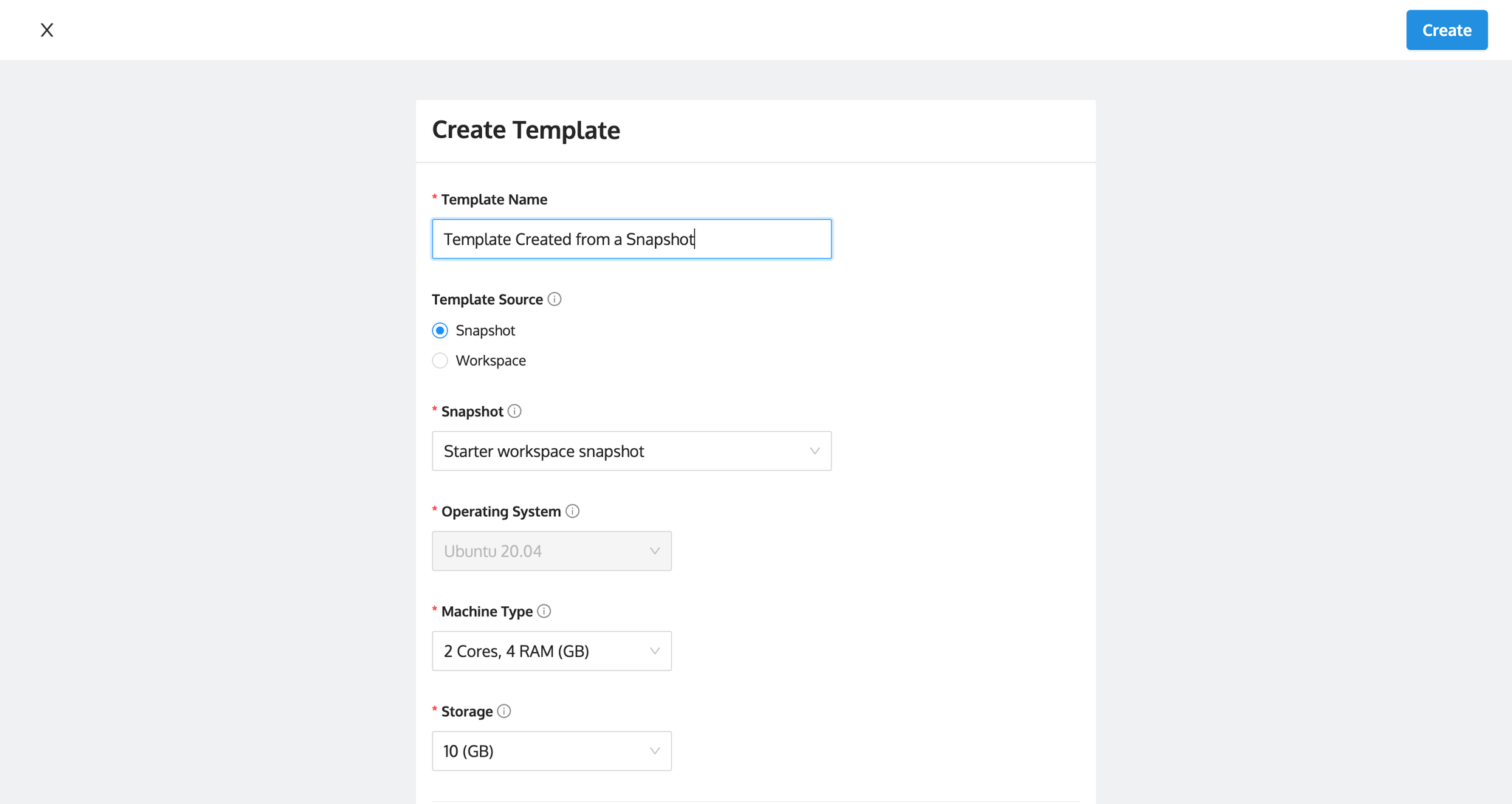Open the Storage 10 (GB) dropdown
1512x804 pixels.
[x=551, y=751]
